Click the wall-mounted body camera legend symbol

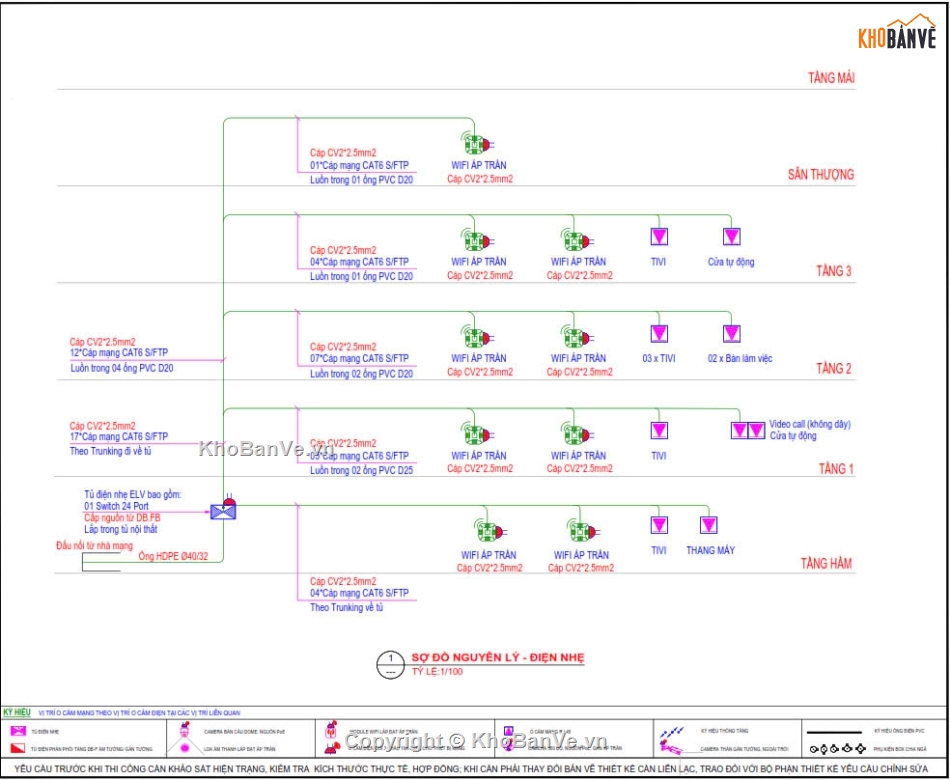(x=671, y=746)
